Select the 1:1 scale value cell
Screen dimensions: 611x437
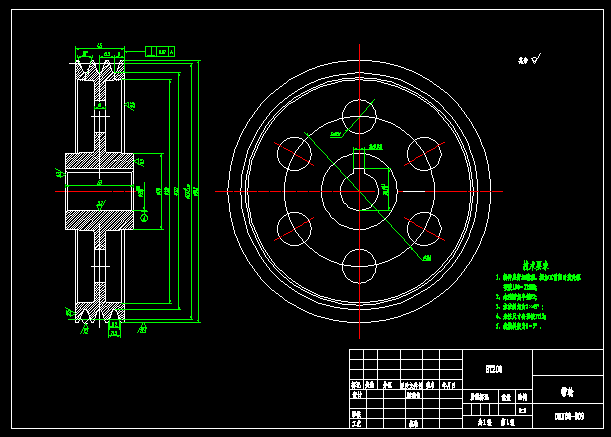523,409
